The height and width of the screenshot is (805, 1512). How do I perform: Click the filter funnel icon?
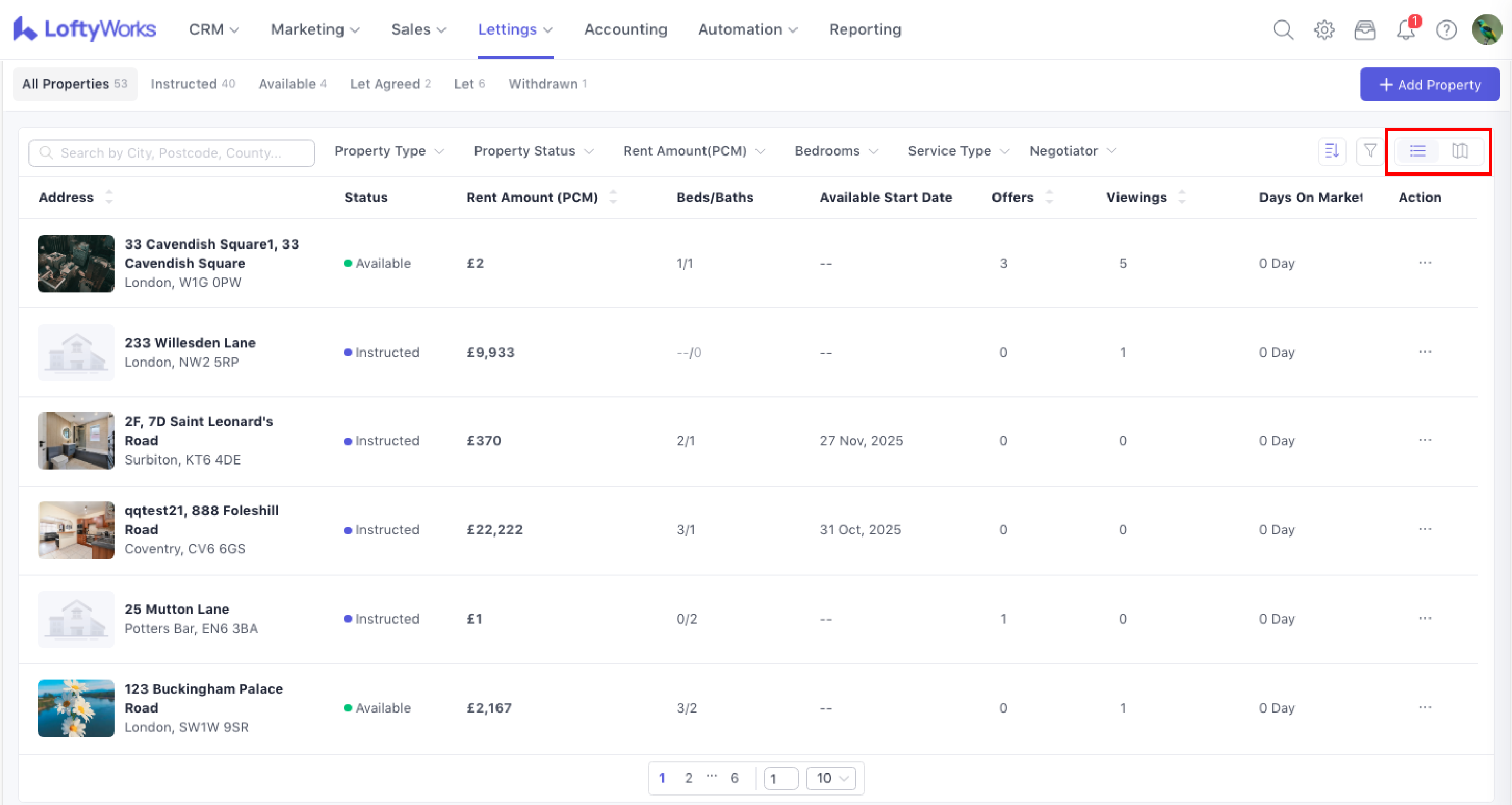pyautogui.click(x=1370, y=151)
